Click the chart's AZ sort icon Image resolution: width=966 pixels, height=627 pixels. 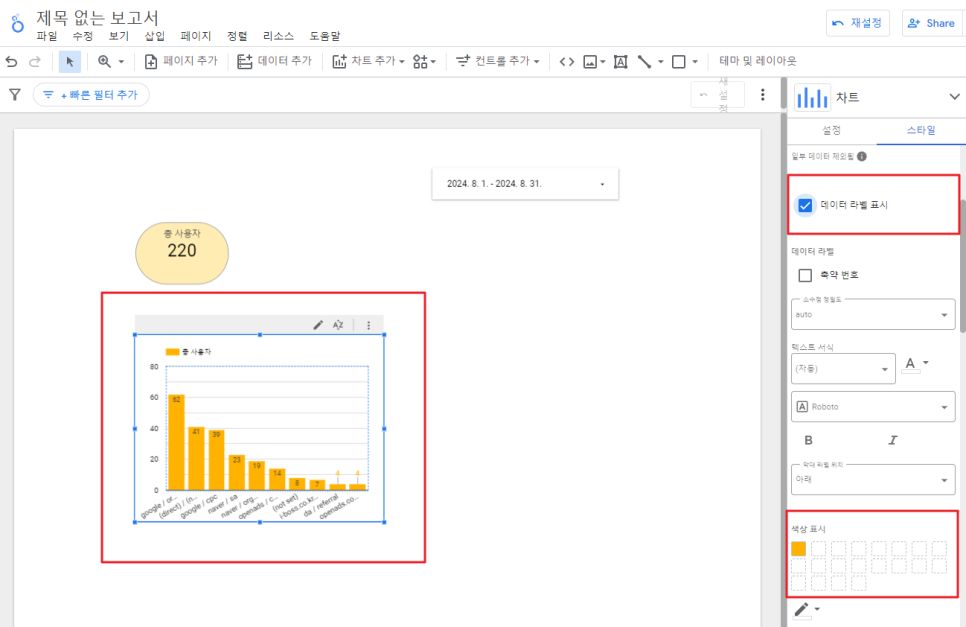click(x=338, y=325)
